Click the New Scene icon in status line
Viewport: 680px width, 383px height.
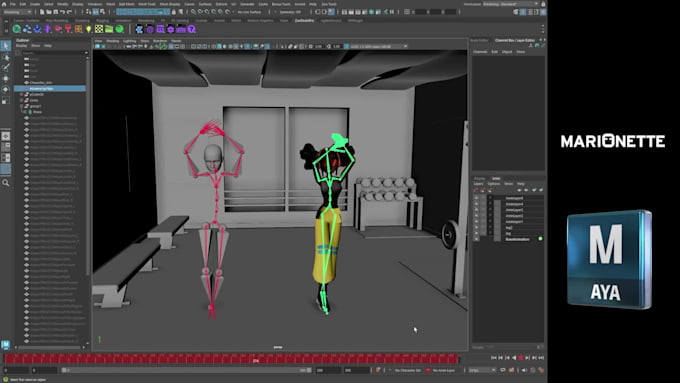tap(42, 12)
